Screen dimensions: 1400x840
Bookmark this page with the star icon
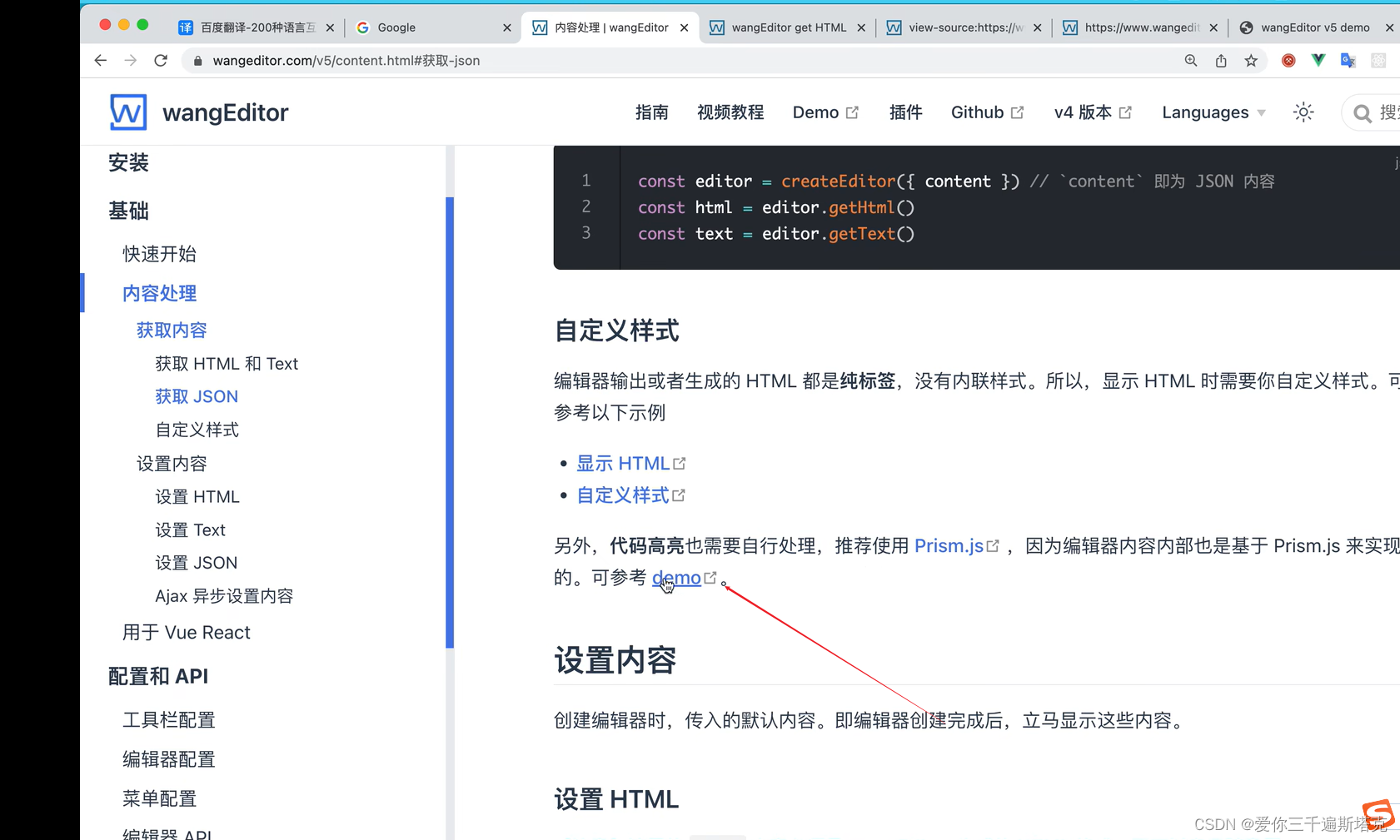[1251, 60]
